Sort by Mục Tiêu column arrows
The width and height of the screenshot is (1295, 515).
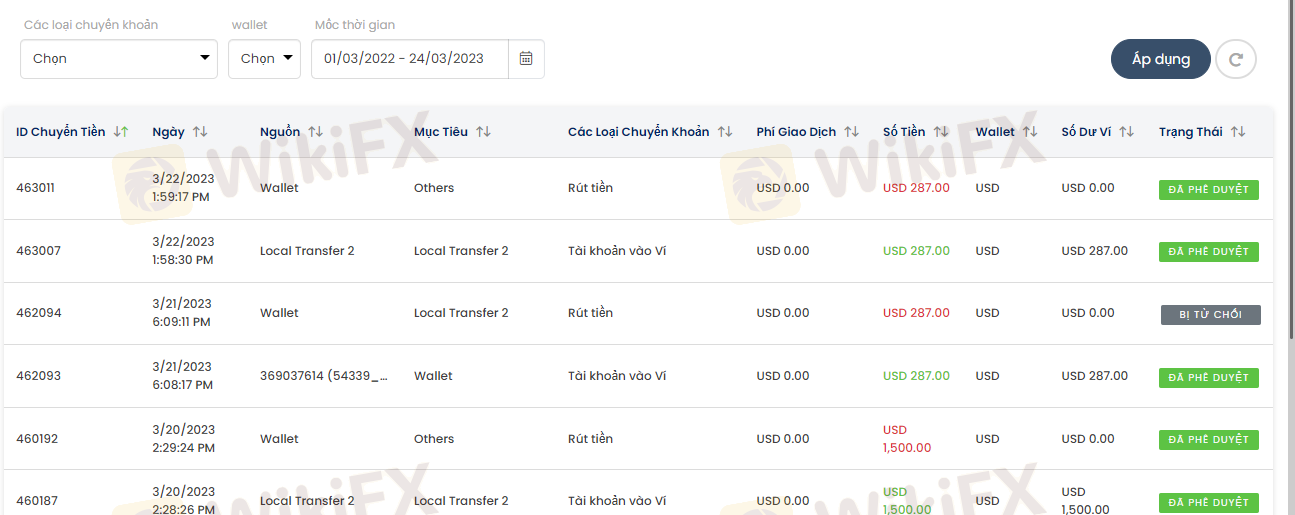point(483,132)
